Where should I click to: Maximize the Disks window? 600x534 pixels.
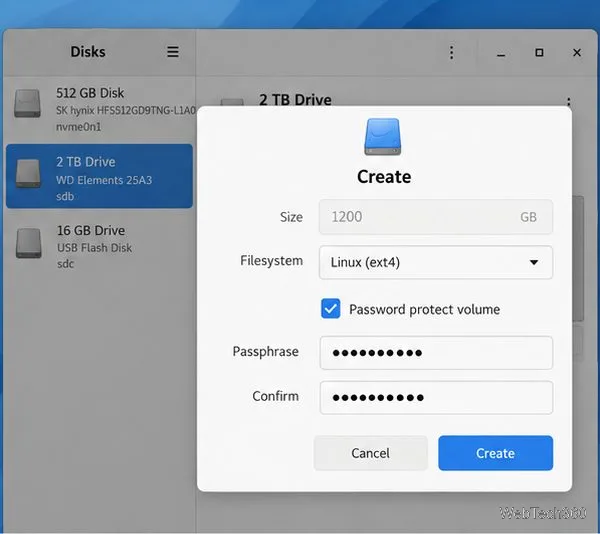(539, 52)
